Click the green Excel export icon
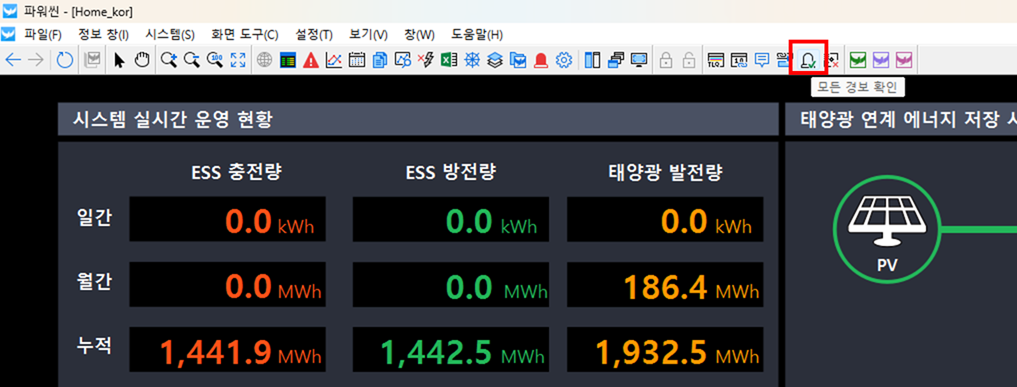This screenshot has height=387, width=1017. (449, 60)
